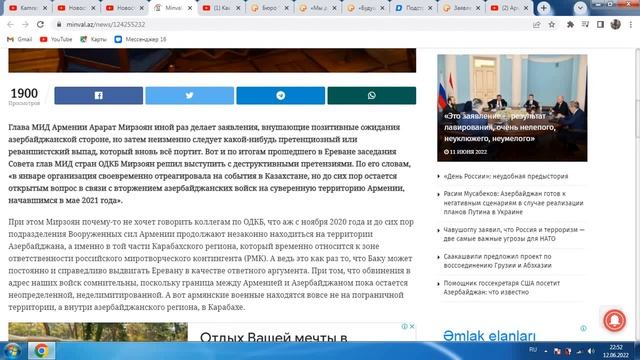The height and width of the screenshot is (360, 640).
Task: Open Chrome extensions puzzle icon
Action: pyautogui.click(x=570, y=24)
